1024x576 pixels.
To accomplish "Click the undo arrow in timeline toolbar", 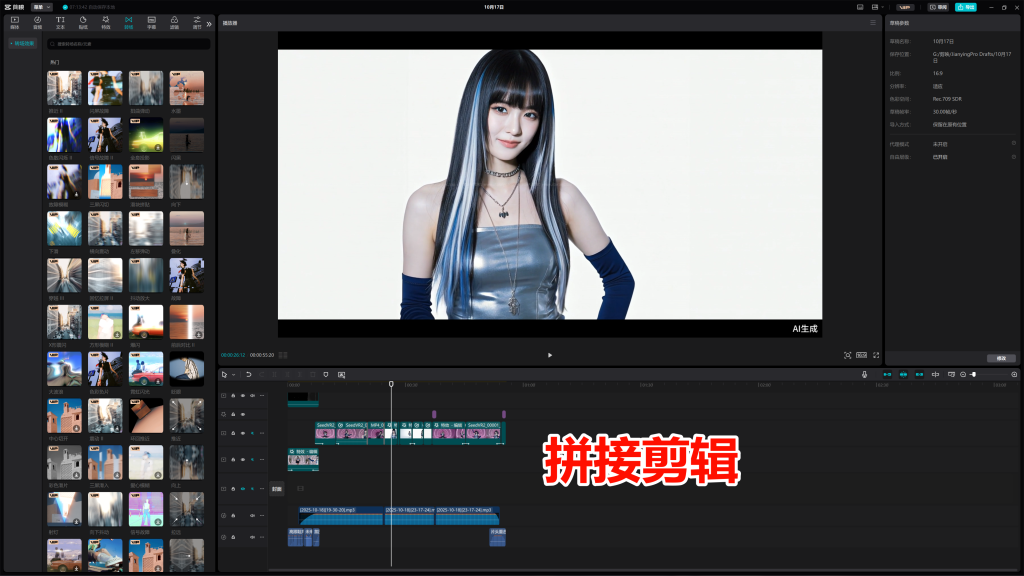I will [248, 374].
